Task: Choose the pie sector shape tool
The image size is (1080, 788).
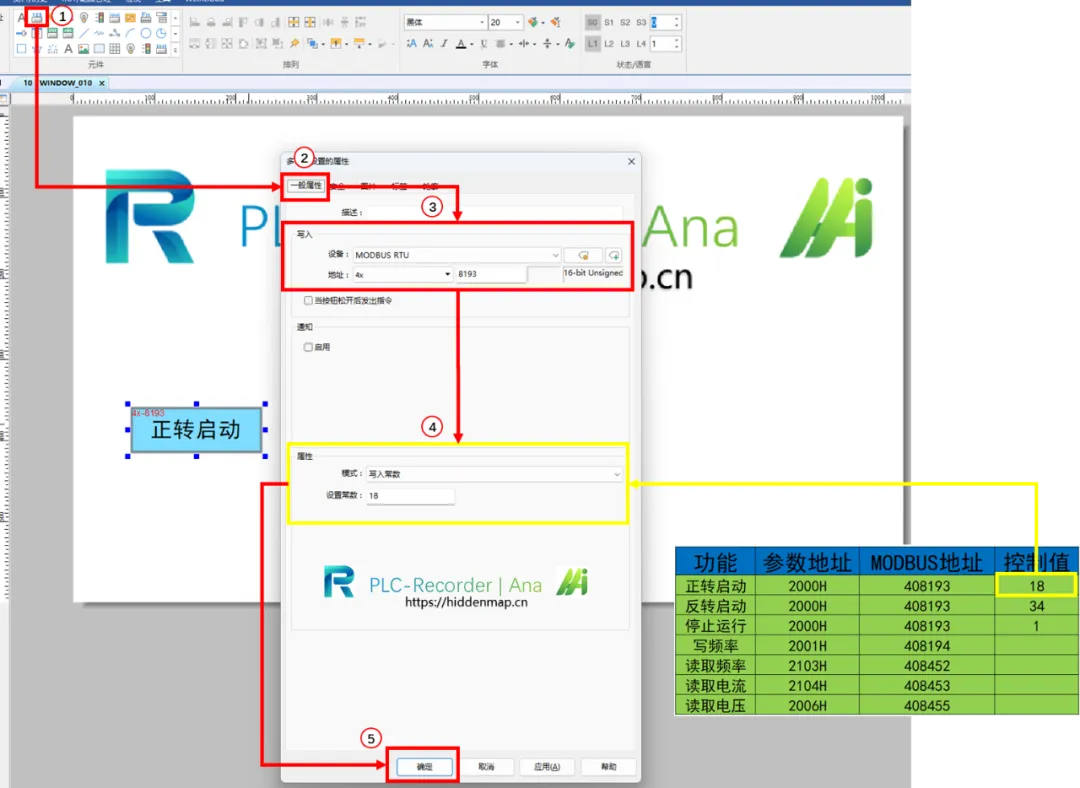Action: pyautogui.click(x=161, y=33)
